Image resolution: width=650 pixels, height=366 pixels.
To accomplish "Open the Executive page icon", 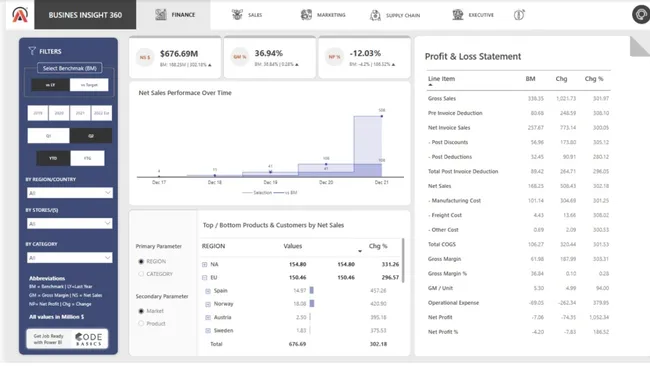I will click(x=458, y=15).
